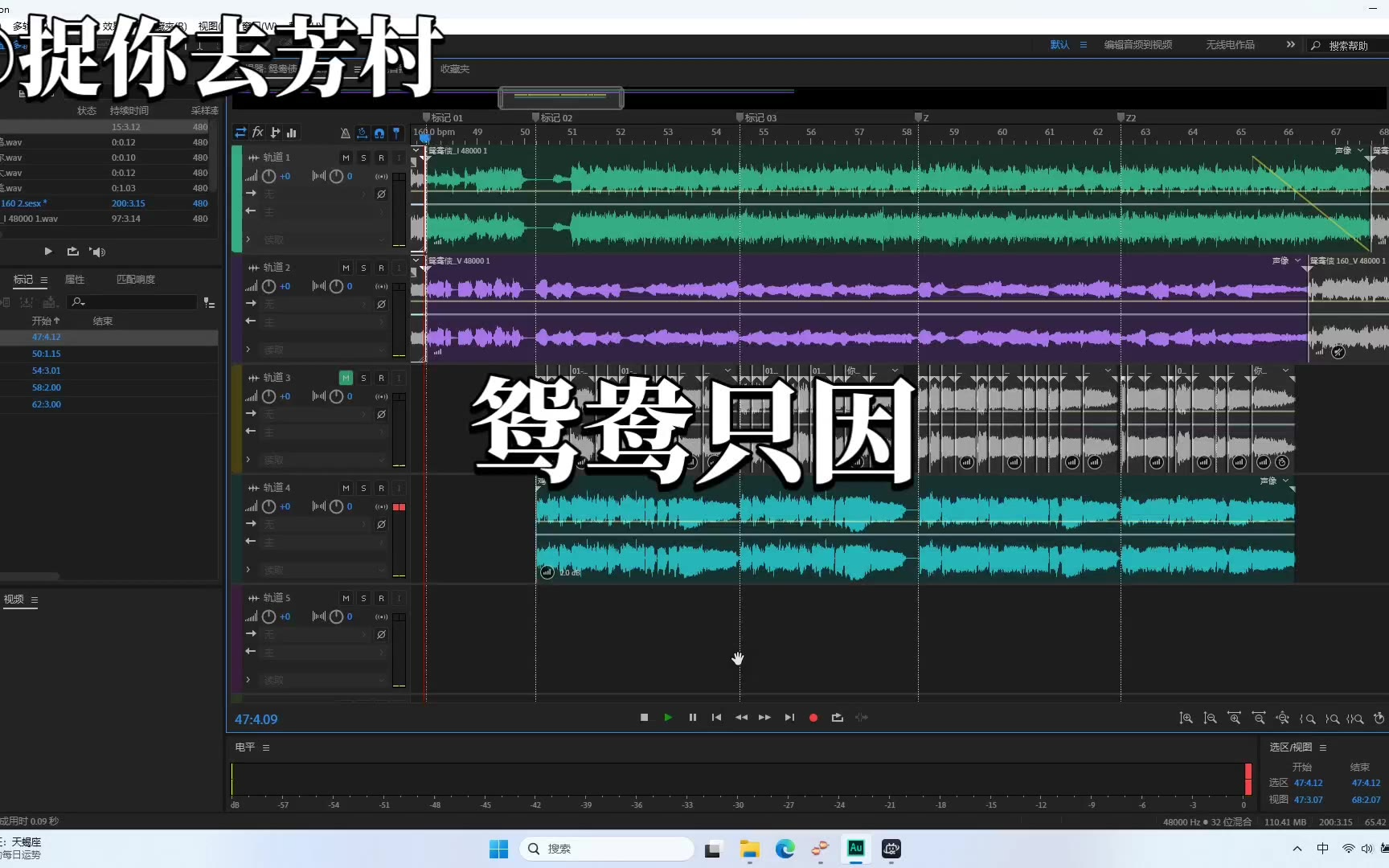The image size is (1389, 868).
Task: Click the Windows taskbar 搜索 box
Action: (608, 849)
